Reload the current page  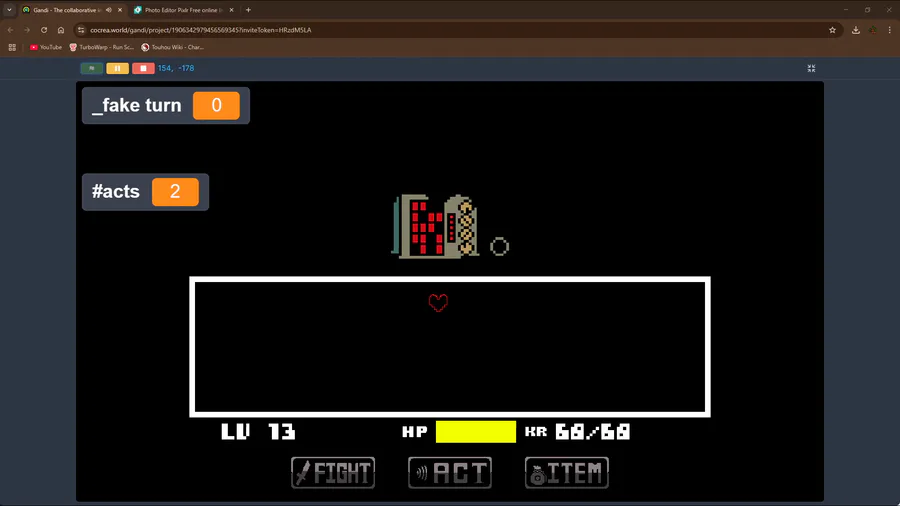(44, 30)
